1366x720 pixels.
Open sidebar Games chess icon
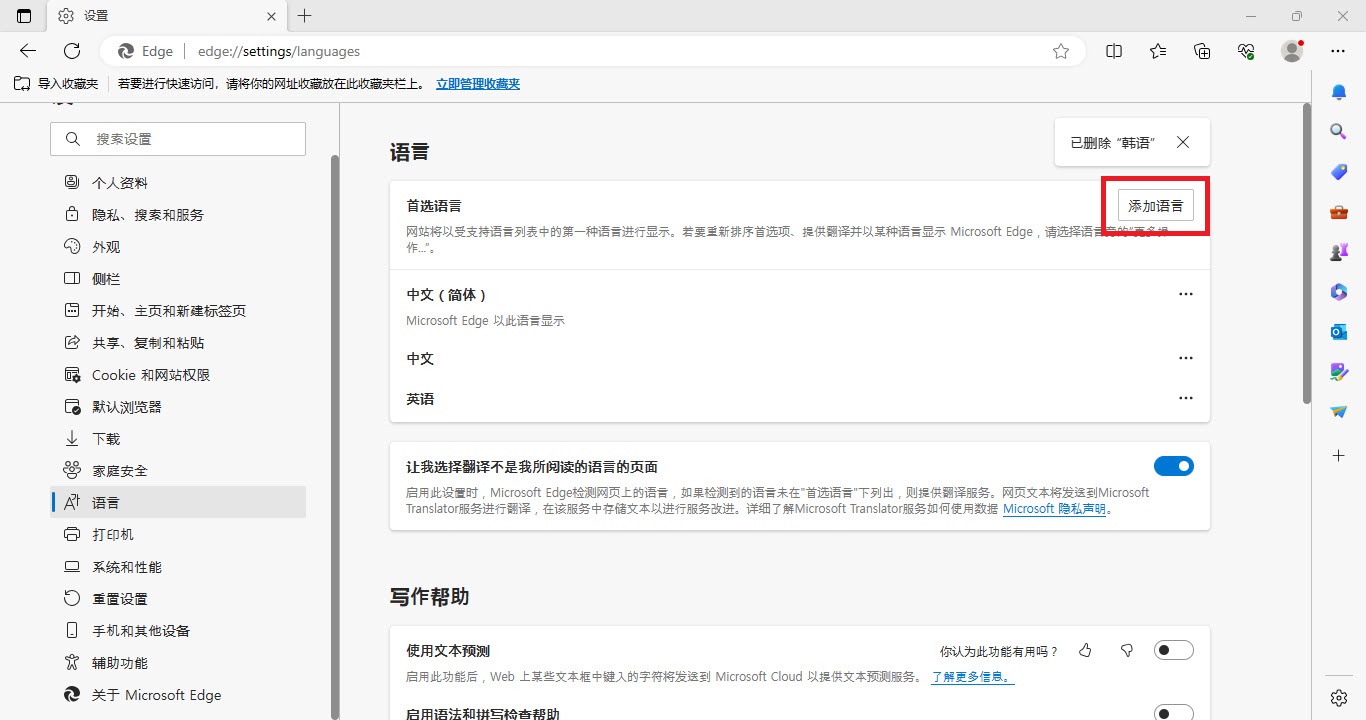click(x=1339, y=252)
